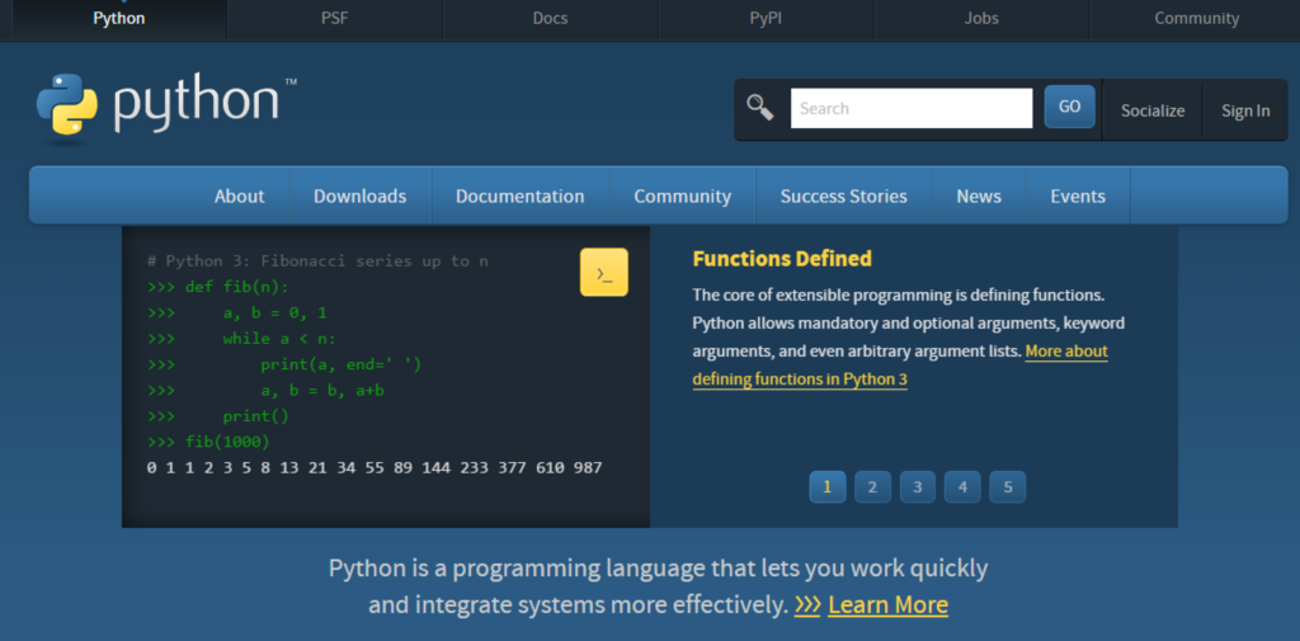Switch to the PyPI top tab
The width and height of the screenshot is (1300, 641).
tap(765, 18)
